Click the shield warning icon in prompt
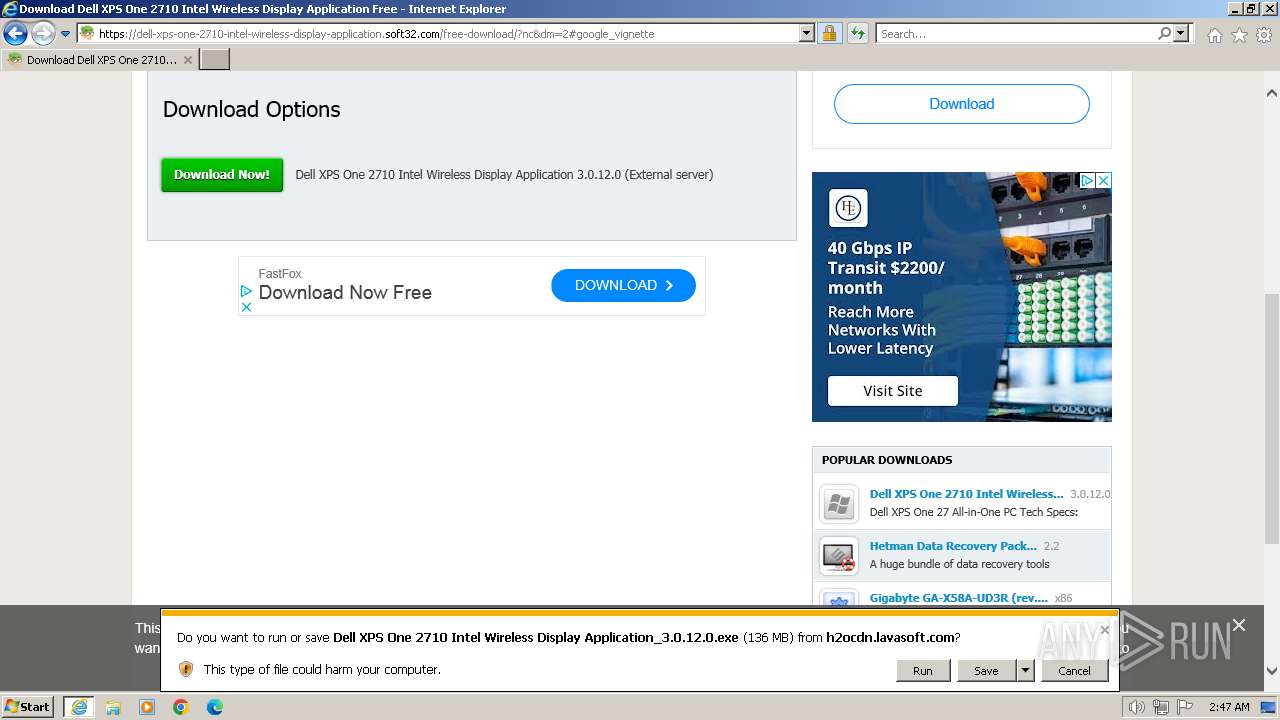1280x720 pixels. (x=186, y=669)
